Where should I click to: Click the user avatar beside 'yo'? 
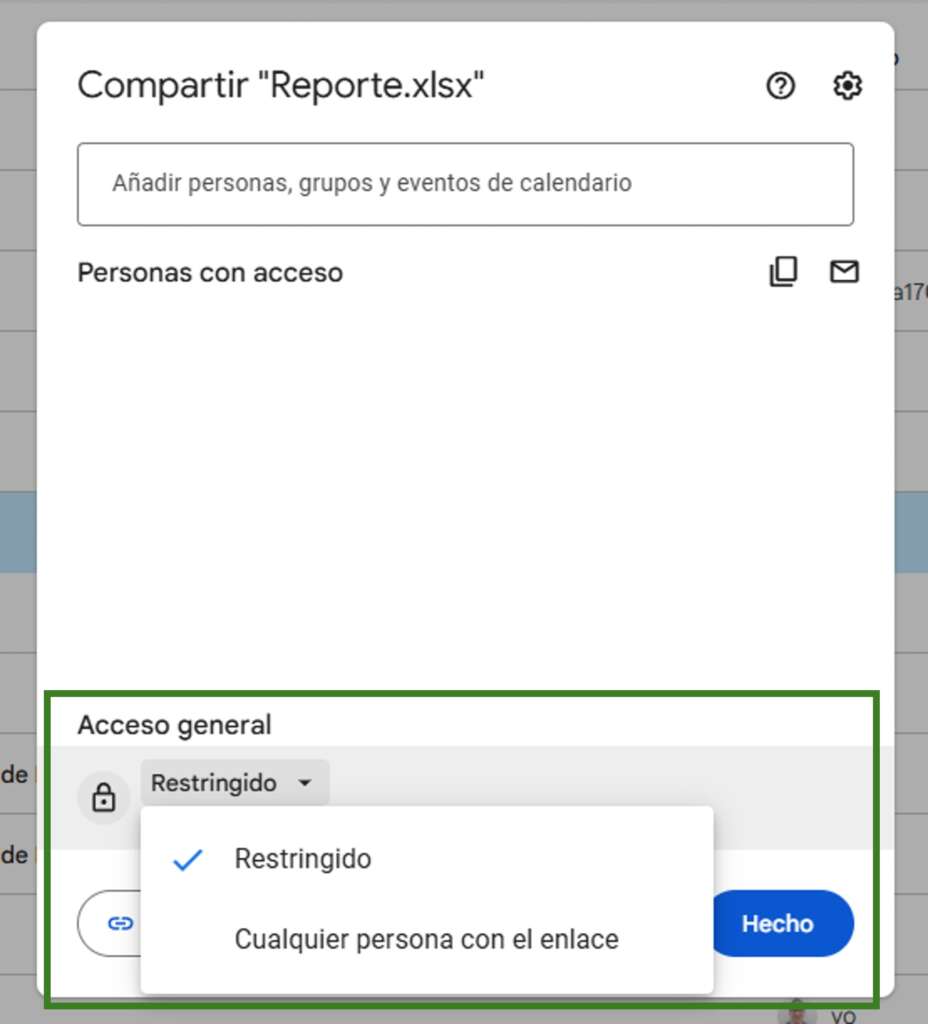[x=797, y=1012]
